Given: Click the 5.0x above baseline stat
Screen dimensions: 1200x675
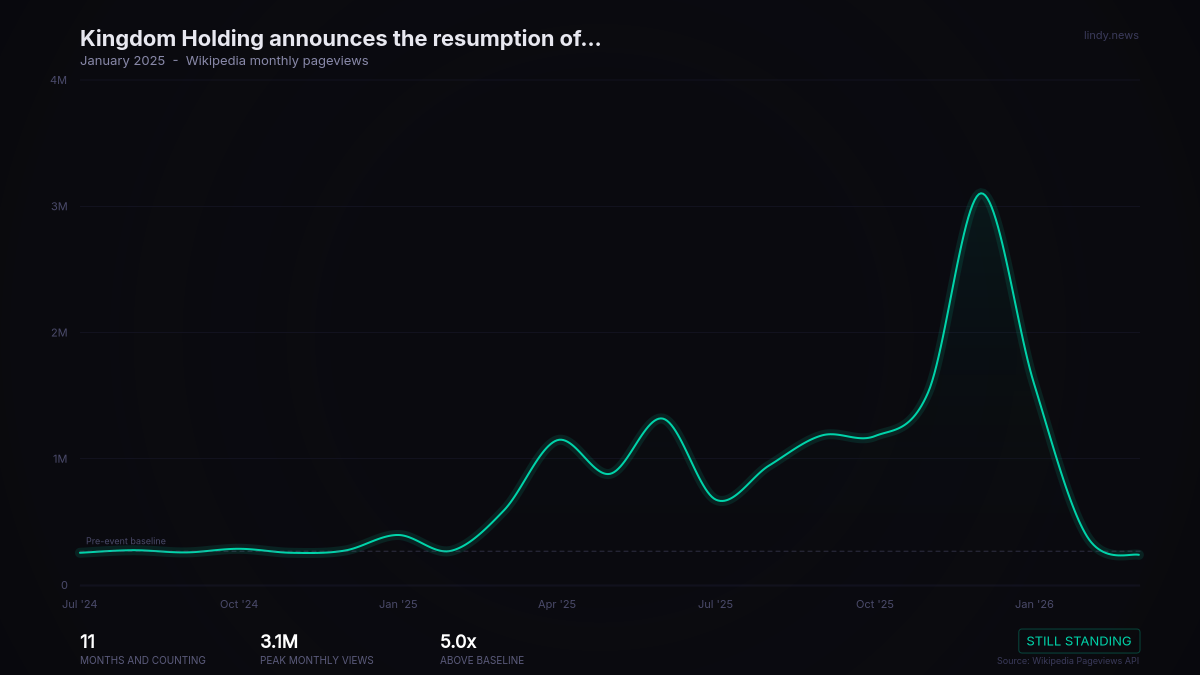Looking at the screenshot, I should (x=481, y=649).
